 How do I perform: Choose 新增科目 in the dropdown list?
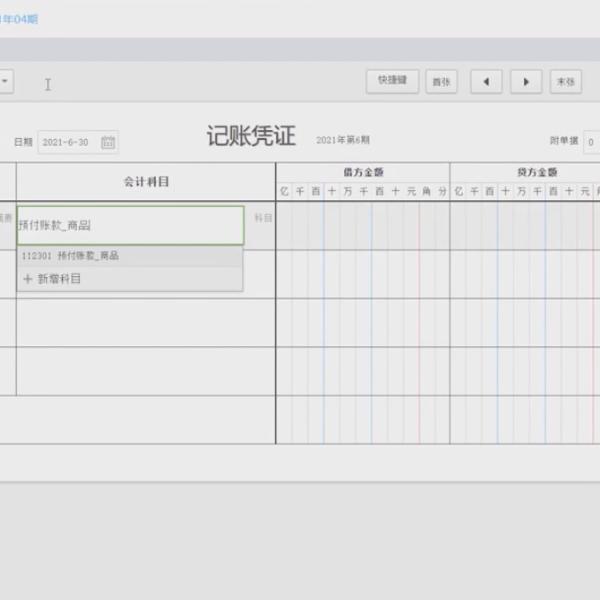click(x=60, y=279)
